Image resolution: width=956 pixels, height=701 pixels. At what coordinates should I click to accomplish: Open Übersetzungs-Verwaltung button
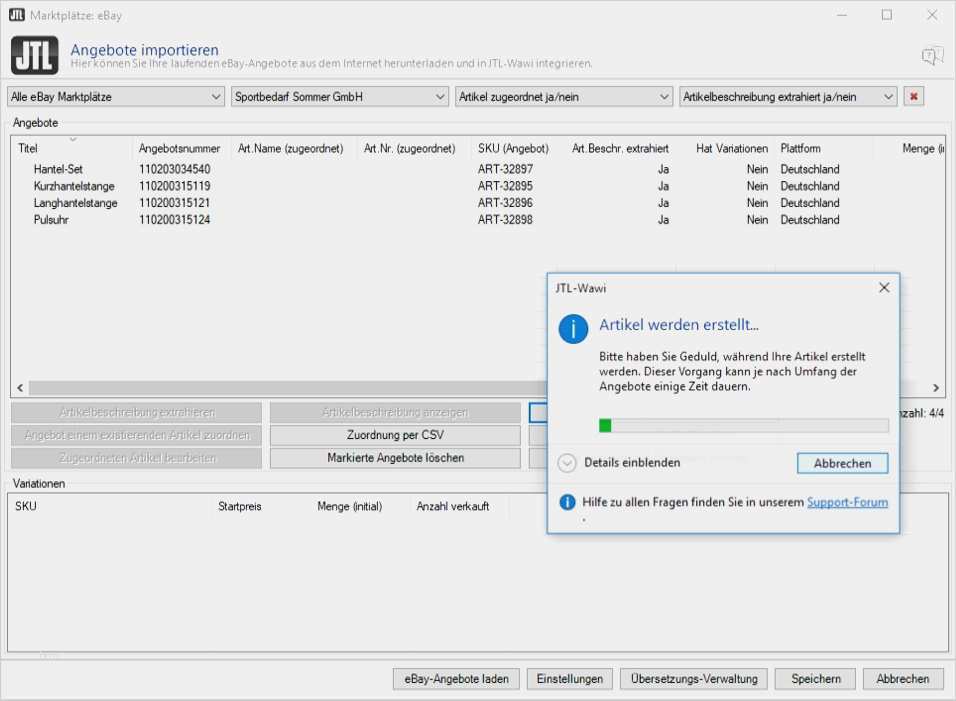tap(694, 679)
